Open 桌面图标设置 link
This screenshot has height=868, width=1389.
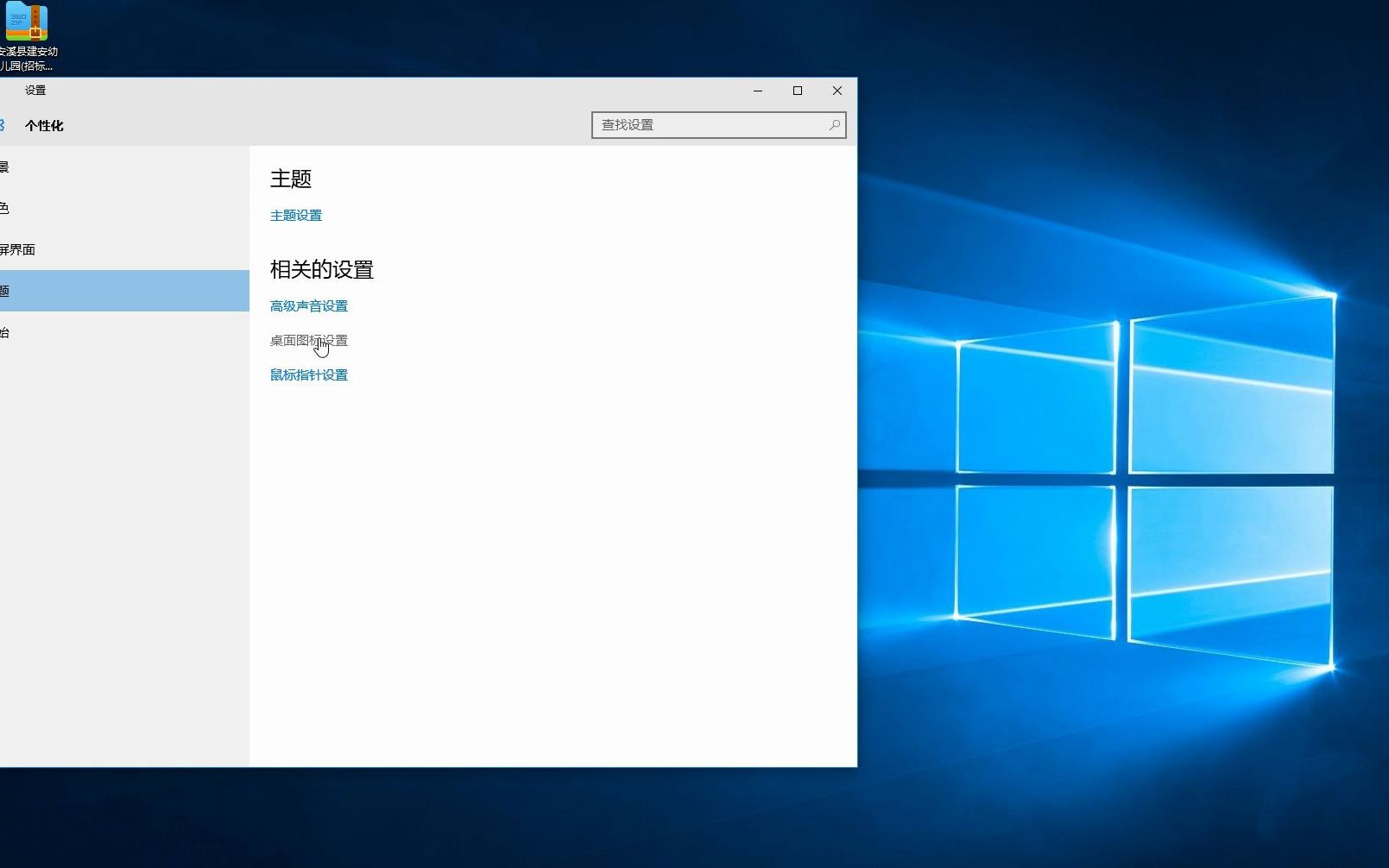[309, 341]
